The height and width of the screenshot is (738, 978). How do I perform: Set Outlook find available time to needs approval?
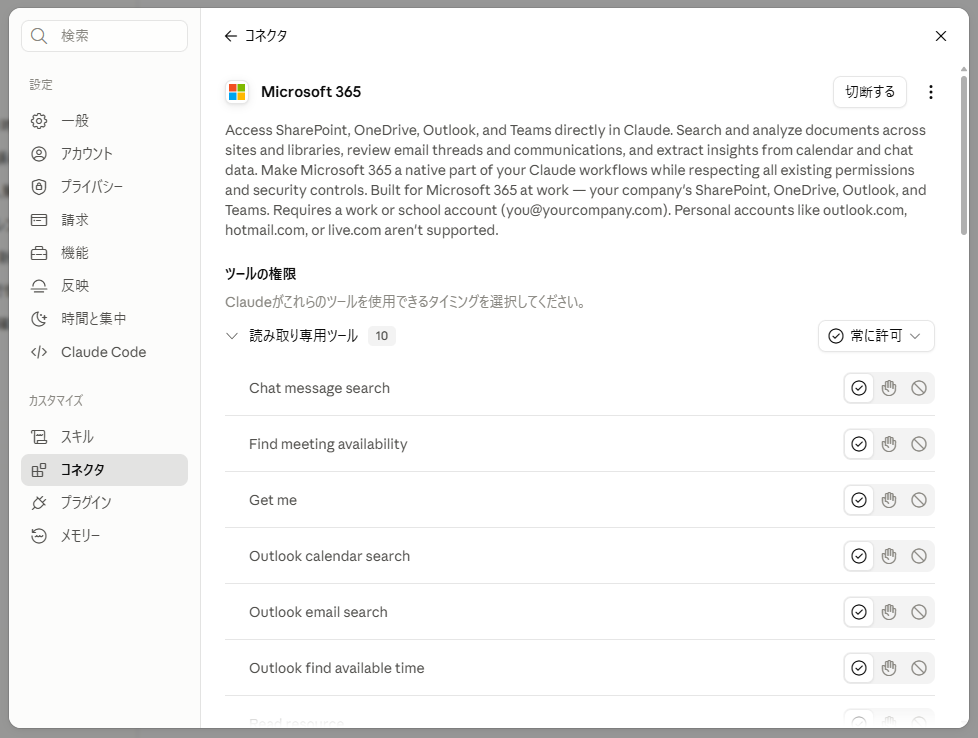(x=889, y=668)
